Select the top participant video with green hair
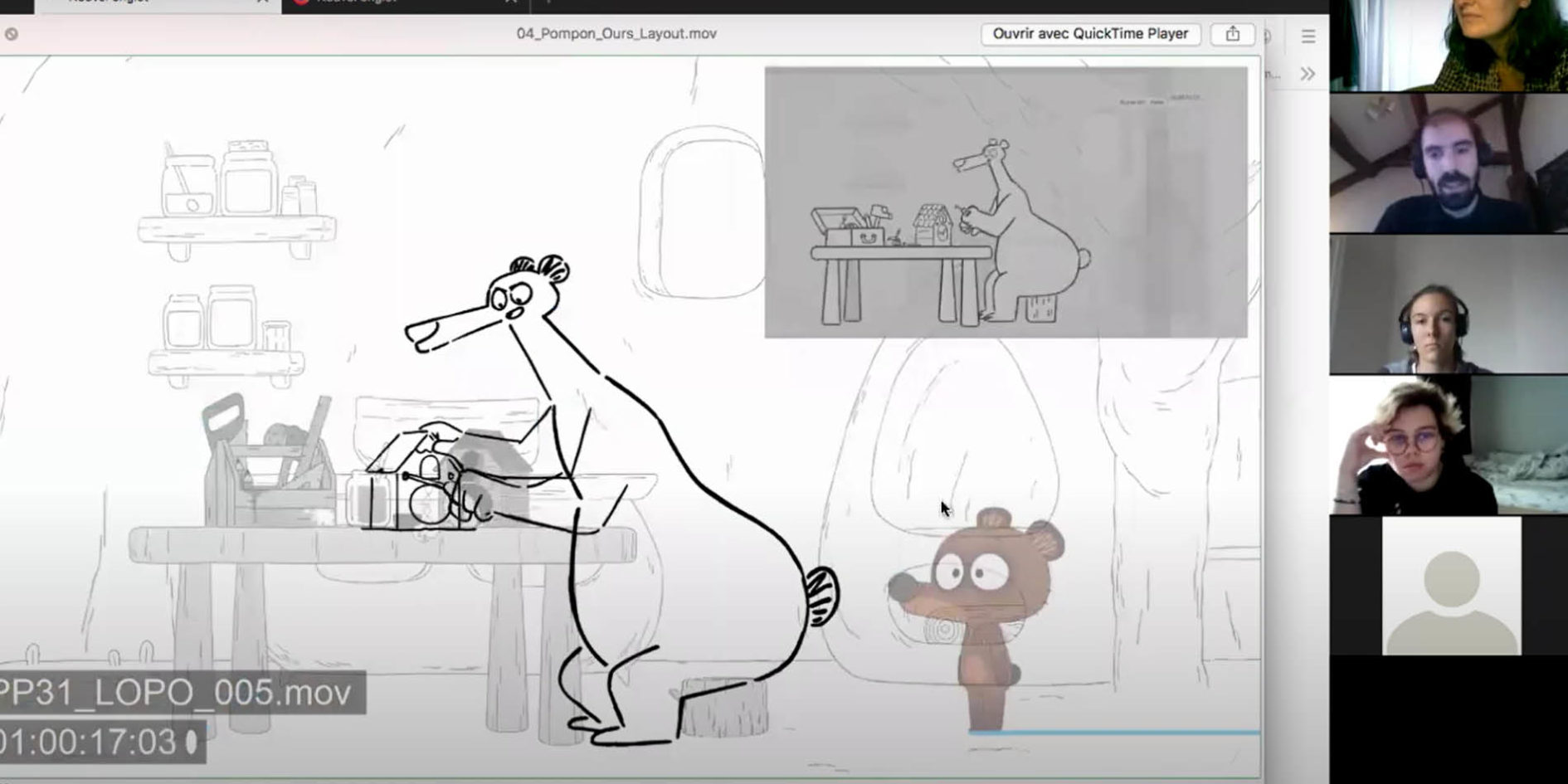Image resolution: width=1568 pixels, height=784 pixels. pos(1449,45)
